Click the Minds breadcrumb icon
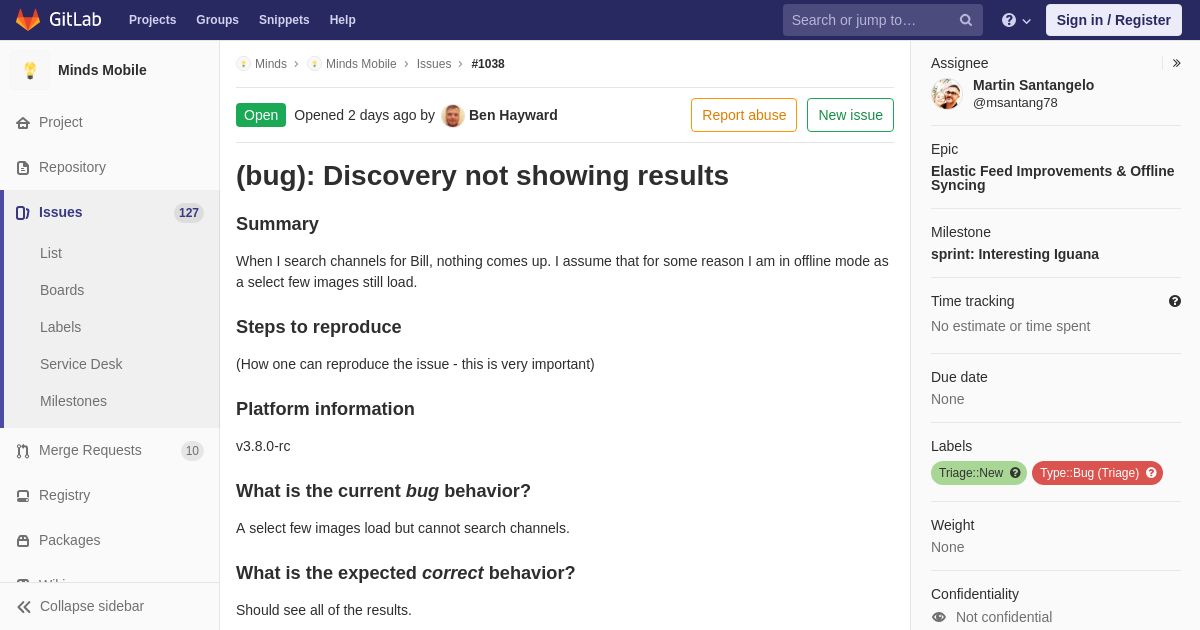Image resolution: width=1200 pixels, height=630 pixels. coord(243,64)
